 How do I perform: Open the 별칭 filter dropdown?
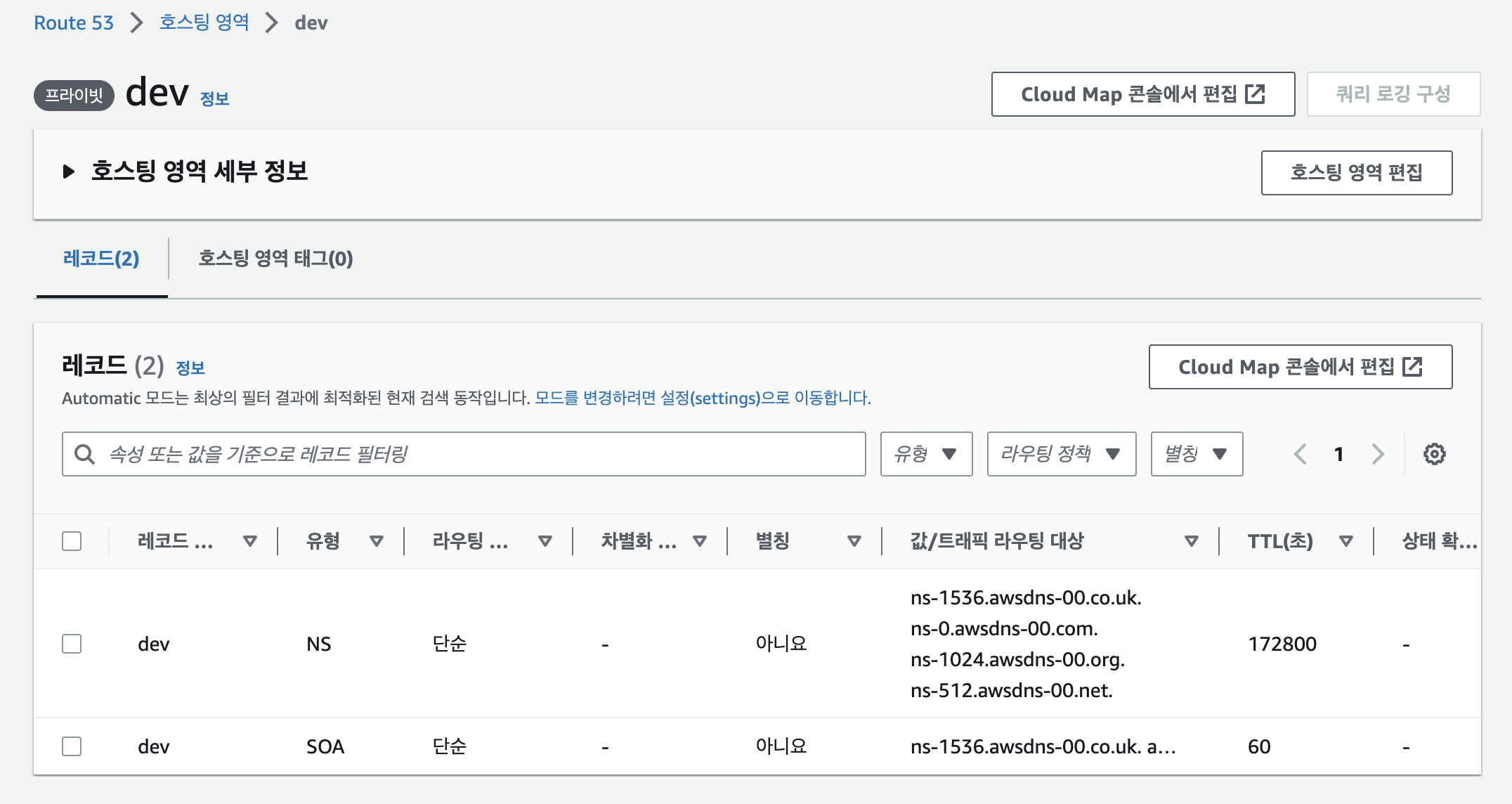click(x=1197, y=454)
